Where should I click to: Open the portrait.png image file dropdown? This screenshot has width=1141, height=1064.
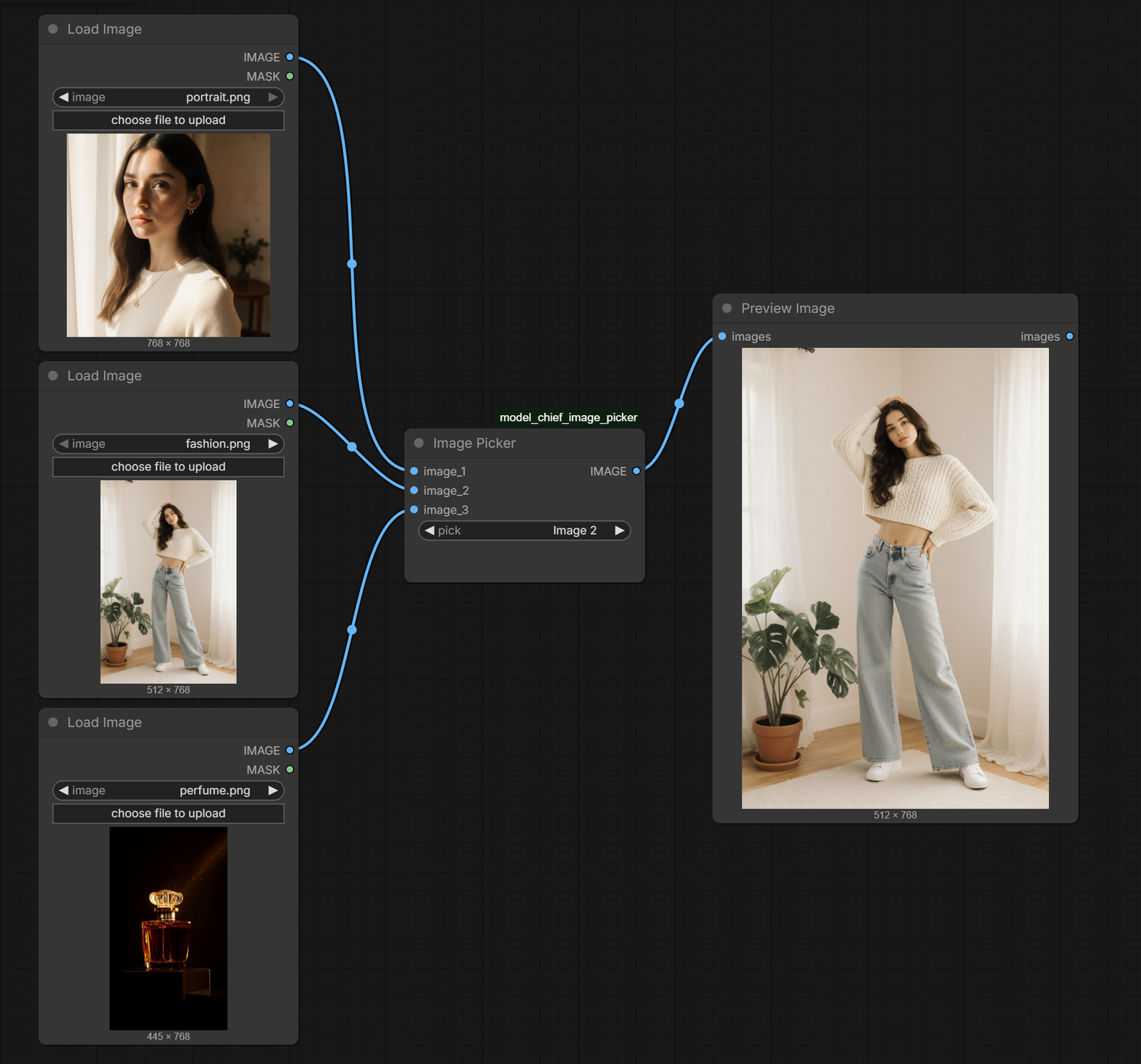click(x=168, y=97)
